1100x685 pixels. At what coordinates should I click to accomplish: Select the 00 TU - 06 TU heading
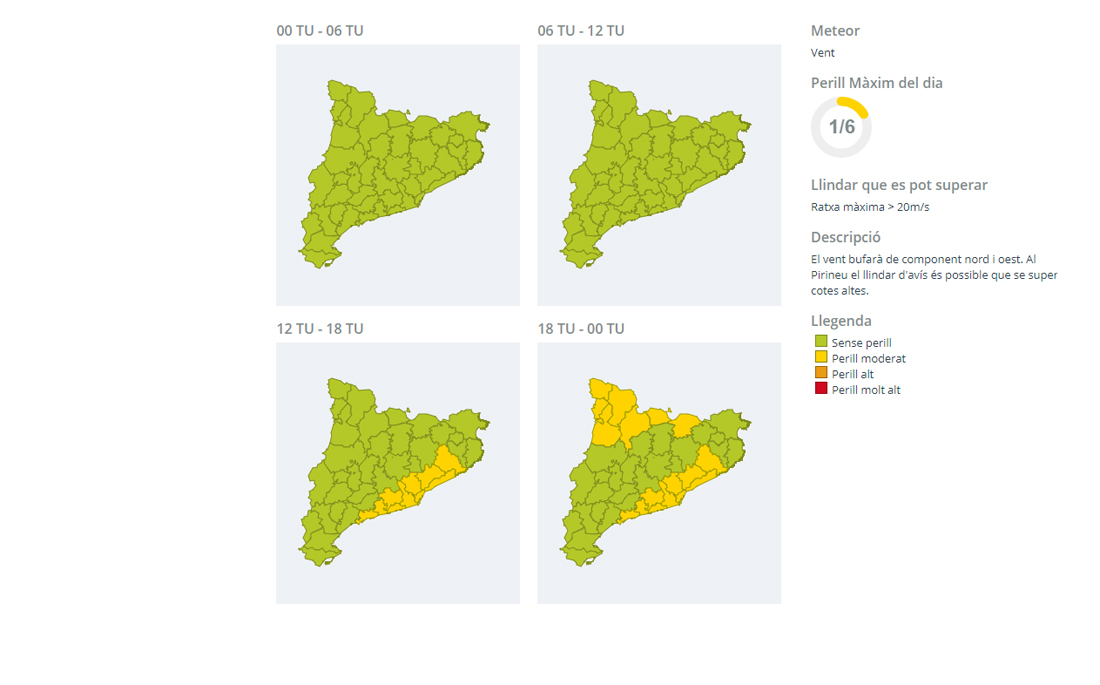pos(320,31)
